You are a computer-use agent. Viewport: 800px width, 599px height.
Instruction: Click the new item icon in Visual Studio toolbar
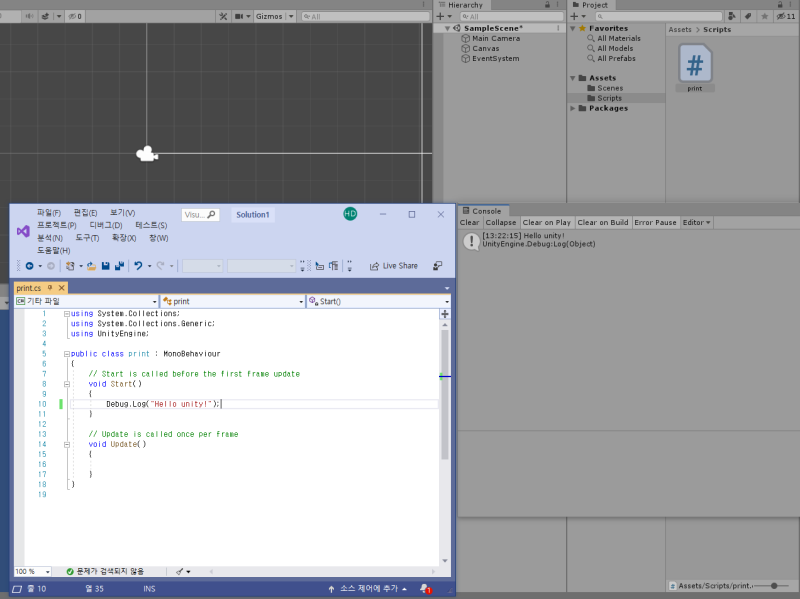point(70,266)
